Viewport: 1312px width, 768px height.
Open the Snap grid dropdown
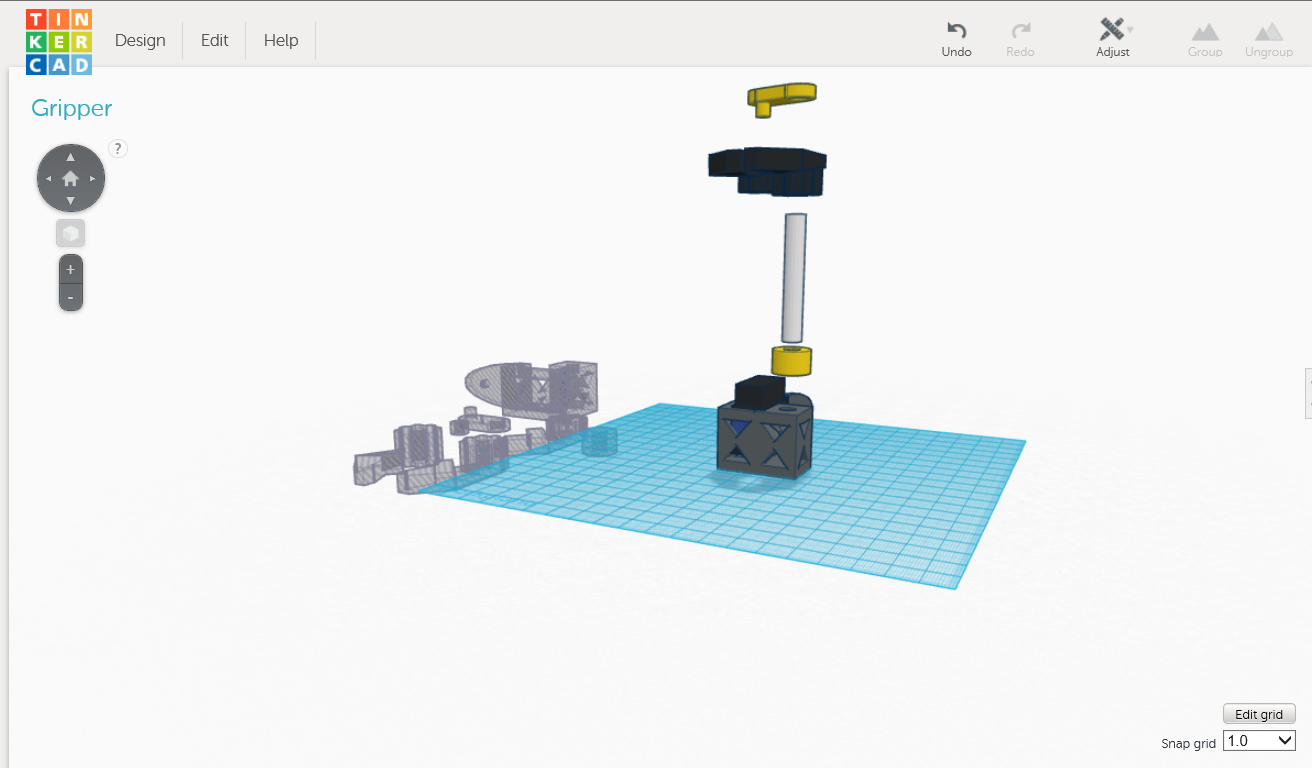click(x=1258, y=740)
